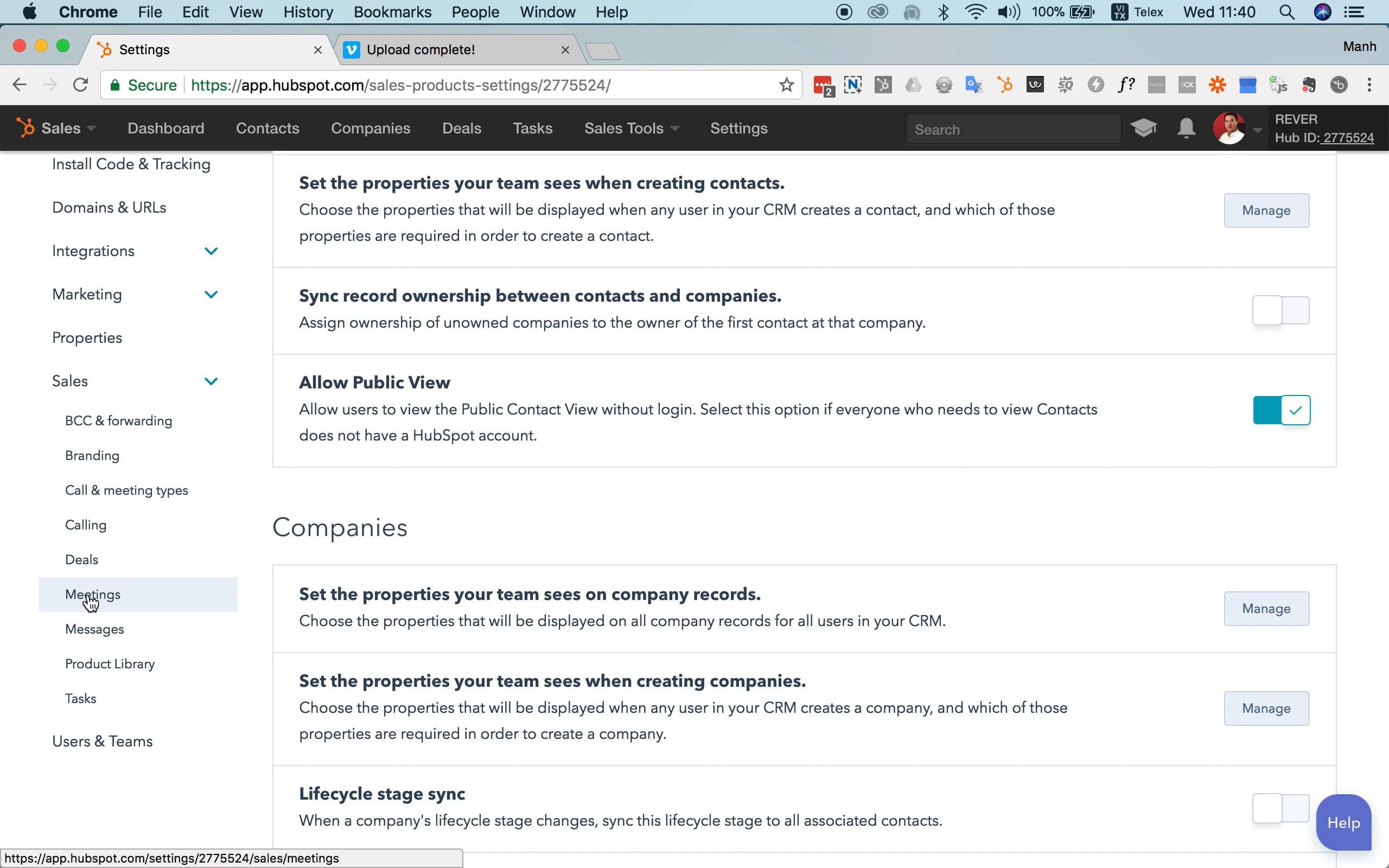Image resolution: width=1389 pixels, height=868 pixels.
Task: Click Manage for creating companies properties
Action: pyautogui.click(x=1266, y=709)
